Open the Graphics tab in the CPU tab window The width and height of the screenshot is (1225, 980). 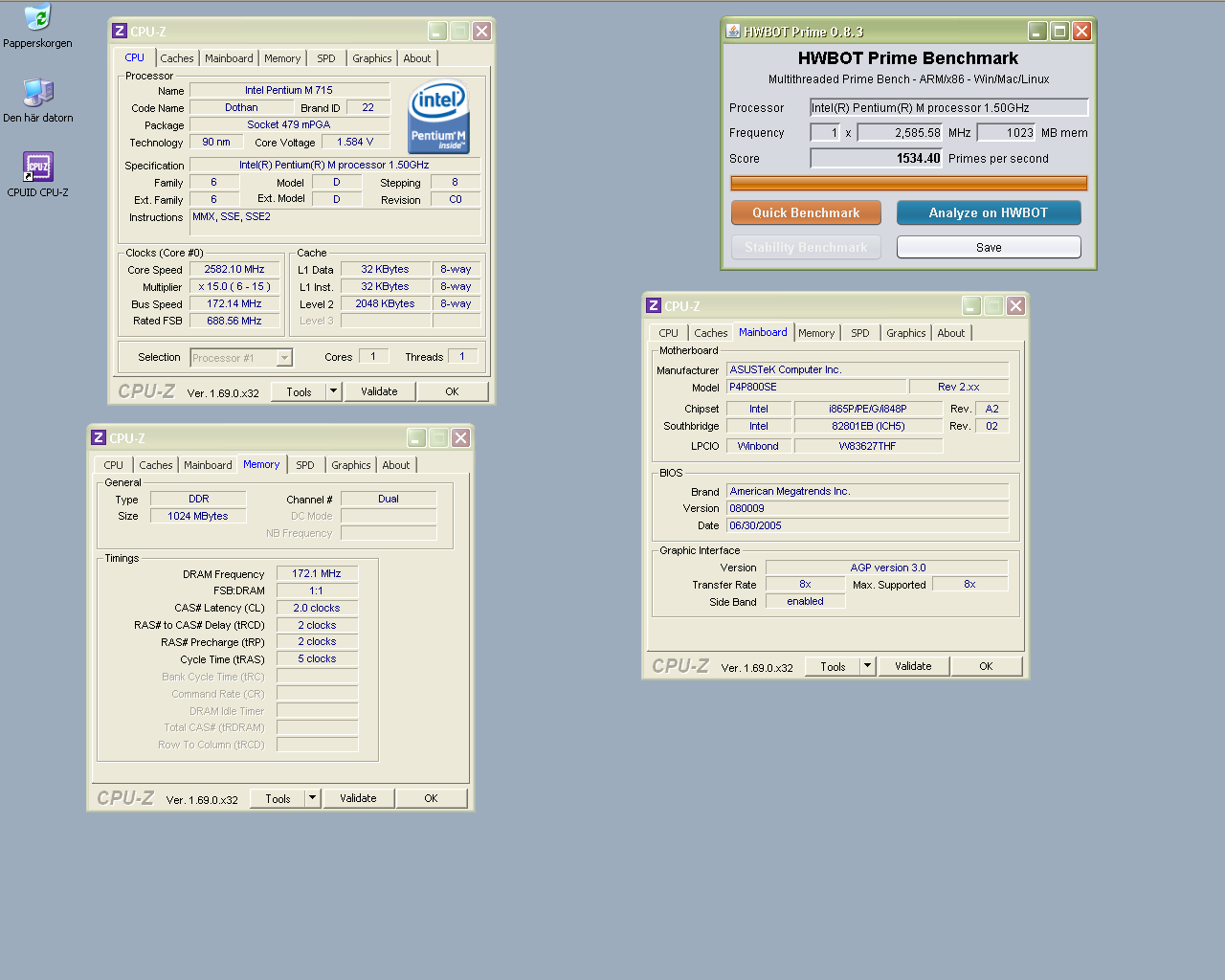pyautogui.click(x=372, y=58)
